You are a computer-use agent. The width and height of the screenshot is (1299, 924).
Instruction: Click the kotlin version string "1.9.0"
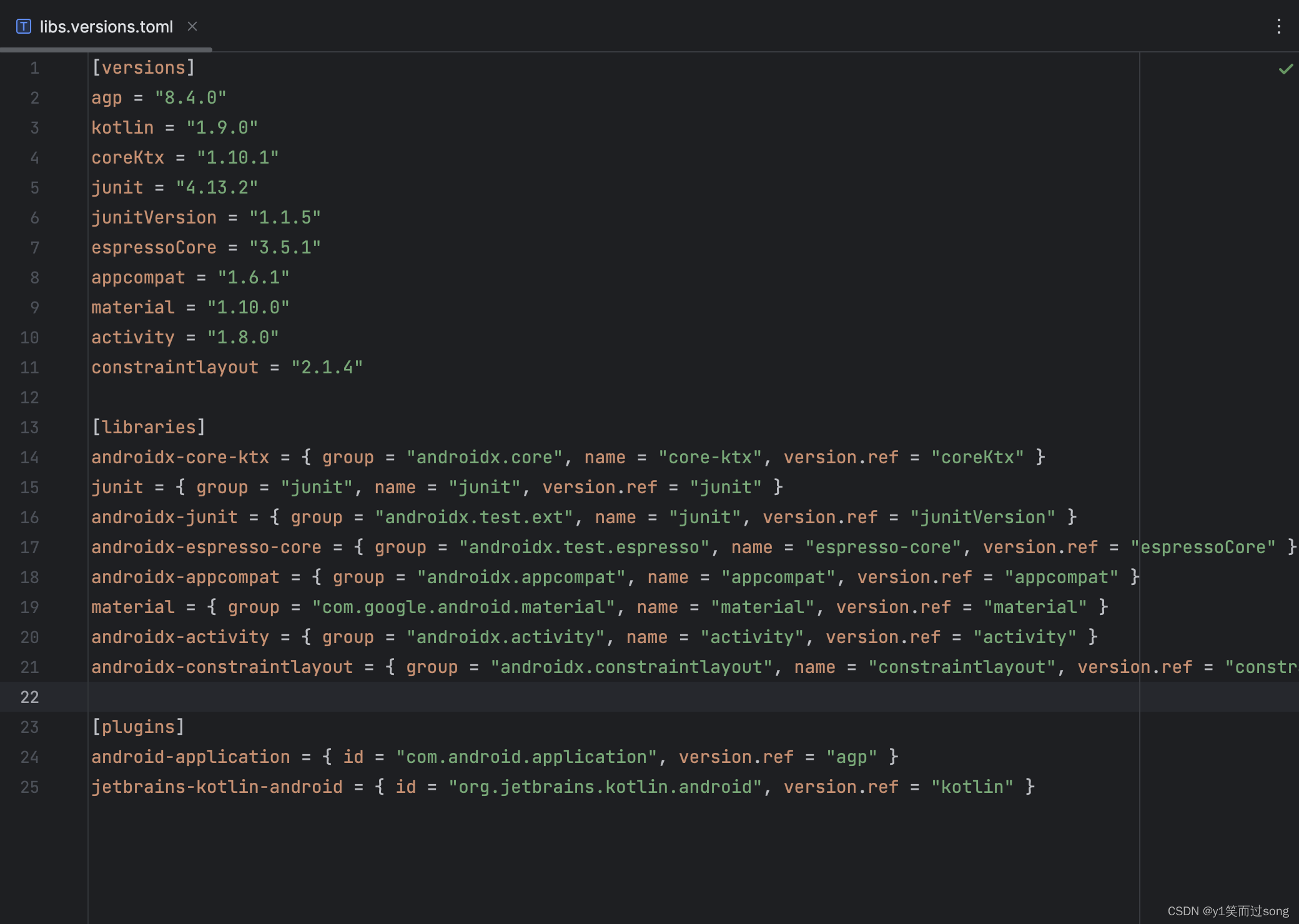point(222,127)
